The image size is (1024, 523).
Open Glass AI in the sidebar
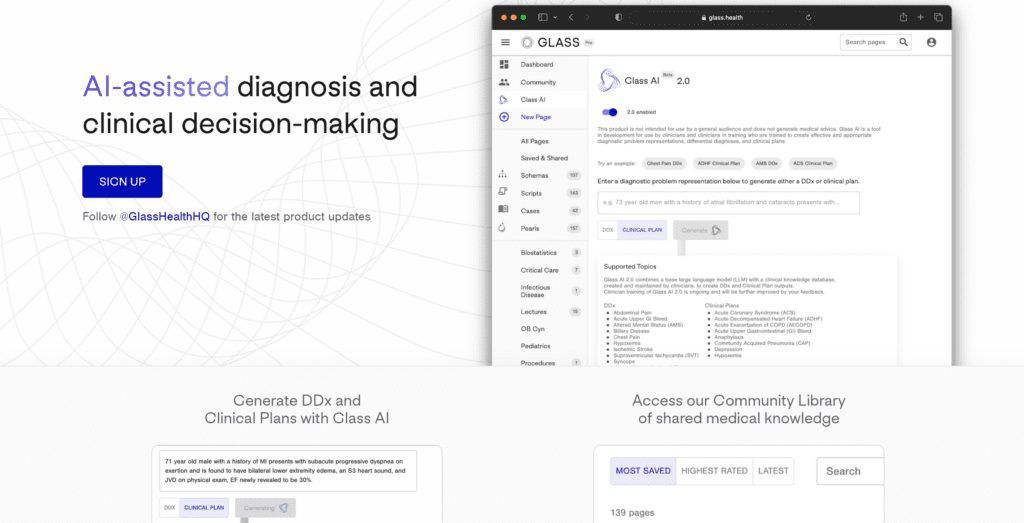(x=533, y=100)
